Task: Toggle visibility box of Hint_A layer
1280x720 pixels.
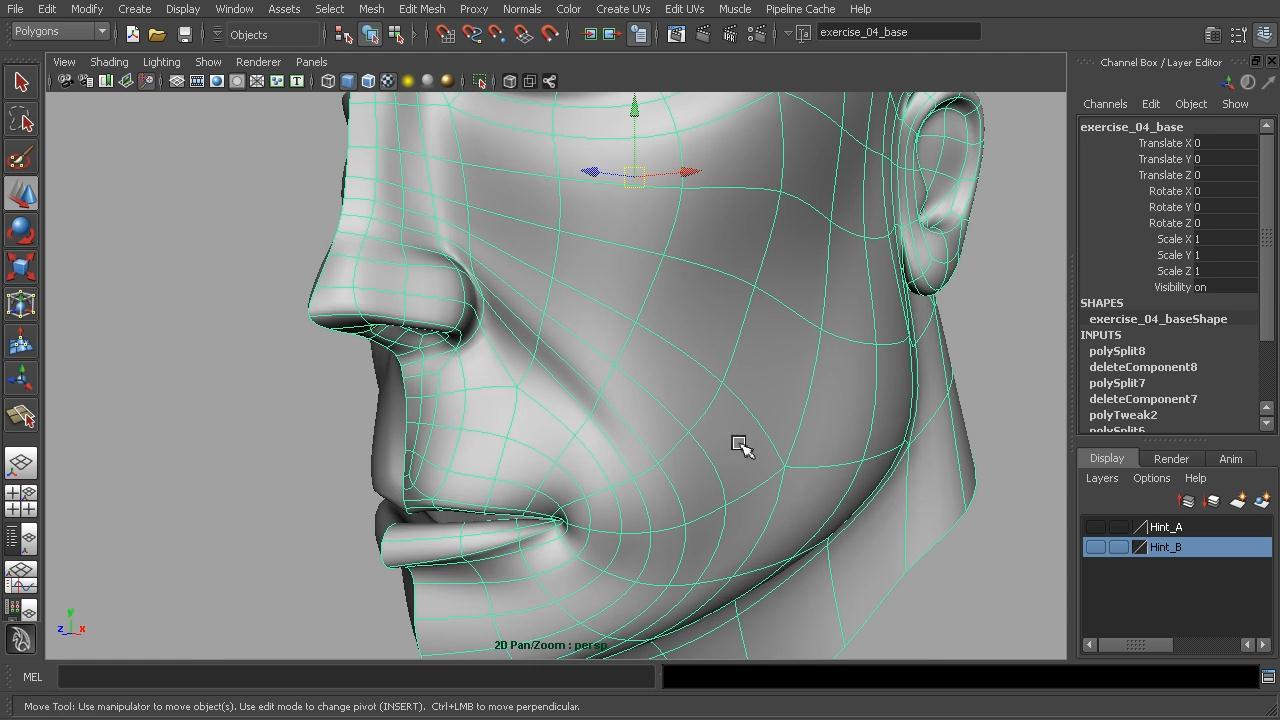Action: (x=1096, y=527)
